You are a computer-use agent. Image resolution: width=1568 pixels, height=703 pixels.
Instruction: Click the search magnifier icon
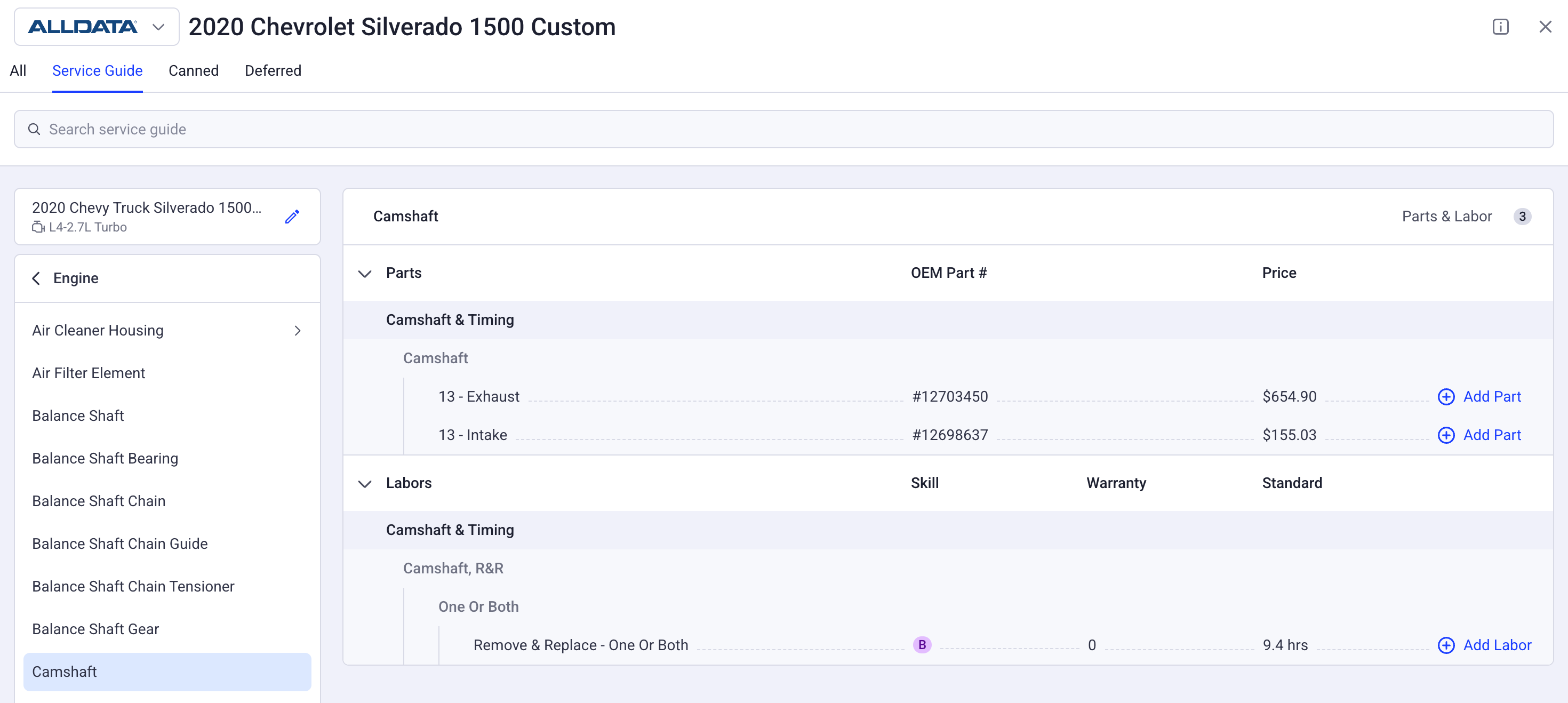tap(34, 129)
